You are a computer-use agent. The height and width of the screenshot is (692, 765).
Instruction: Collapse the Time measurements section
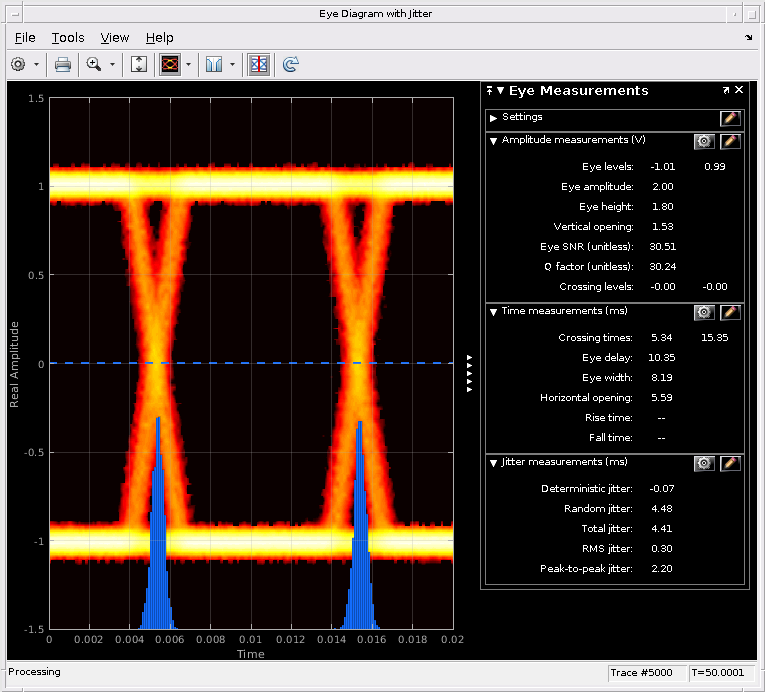493,312
